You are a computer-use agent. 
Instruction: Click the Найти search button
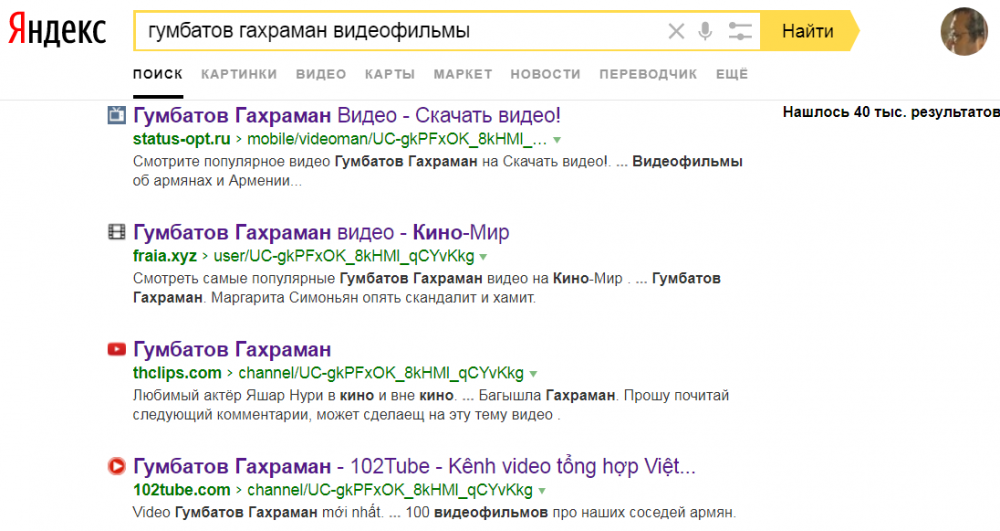tap(808, 31)
